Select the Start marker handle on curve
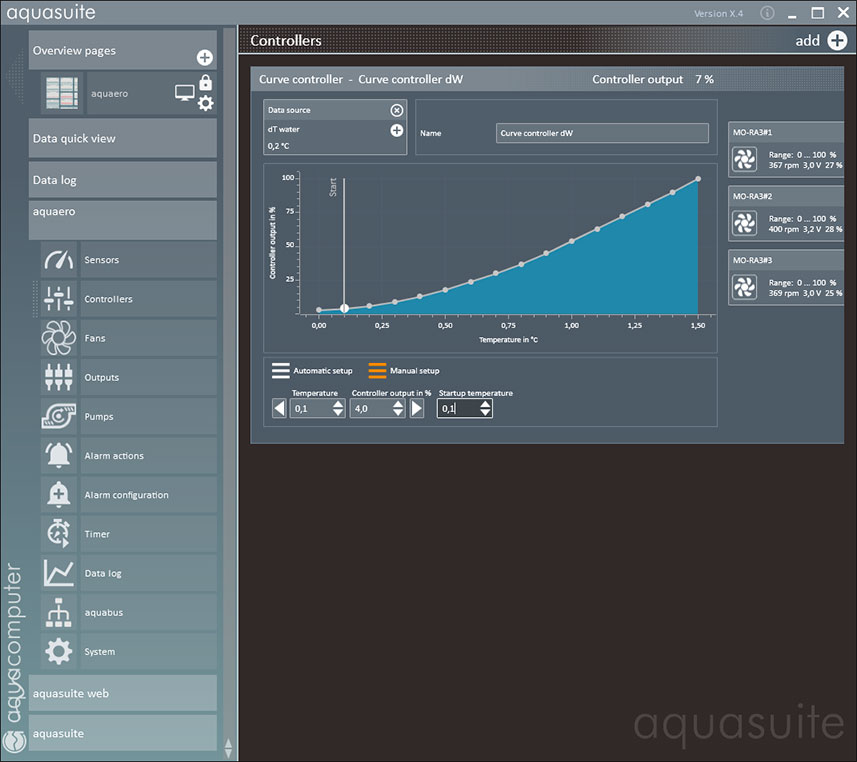Screen dimensions: 857x762 344,308
